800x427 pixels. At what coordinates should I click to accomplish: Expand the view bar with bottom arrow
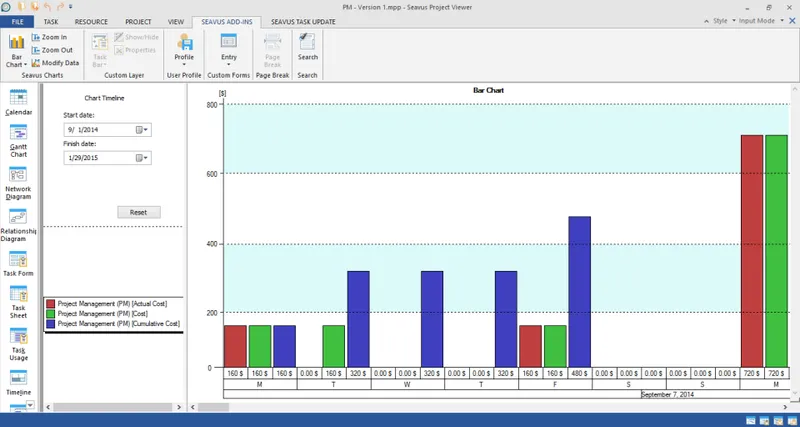click(x=30, y=405)
